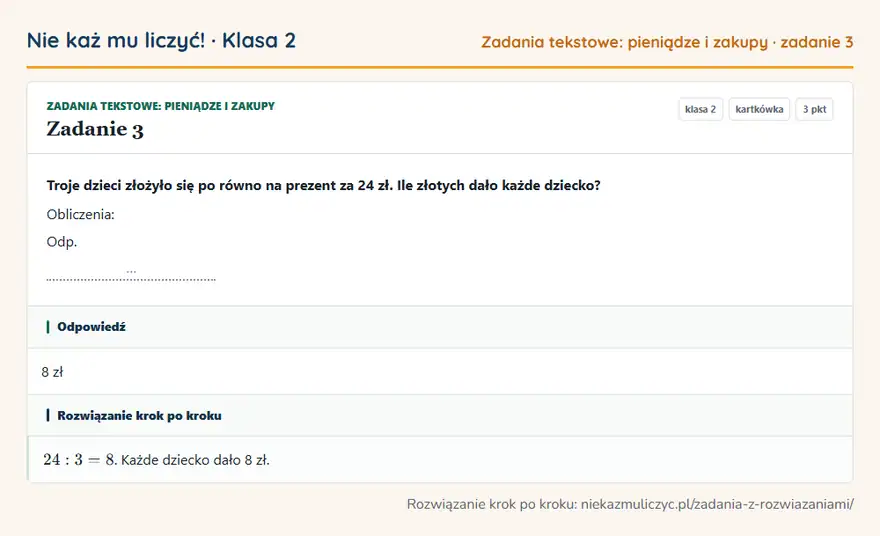Click the green 'ZADANIA TEKSTOWE: PIENIĄDZE I ZAKUPY' category label
The height and width of the screenshot is (536, 880).
(x=161, y=106)
